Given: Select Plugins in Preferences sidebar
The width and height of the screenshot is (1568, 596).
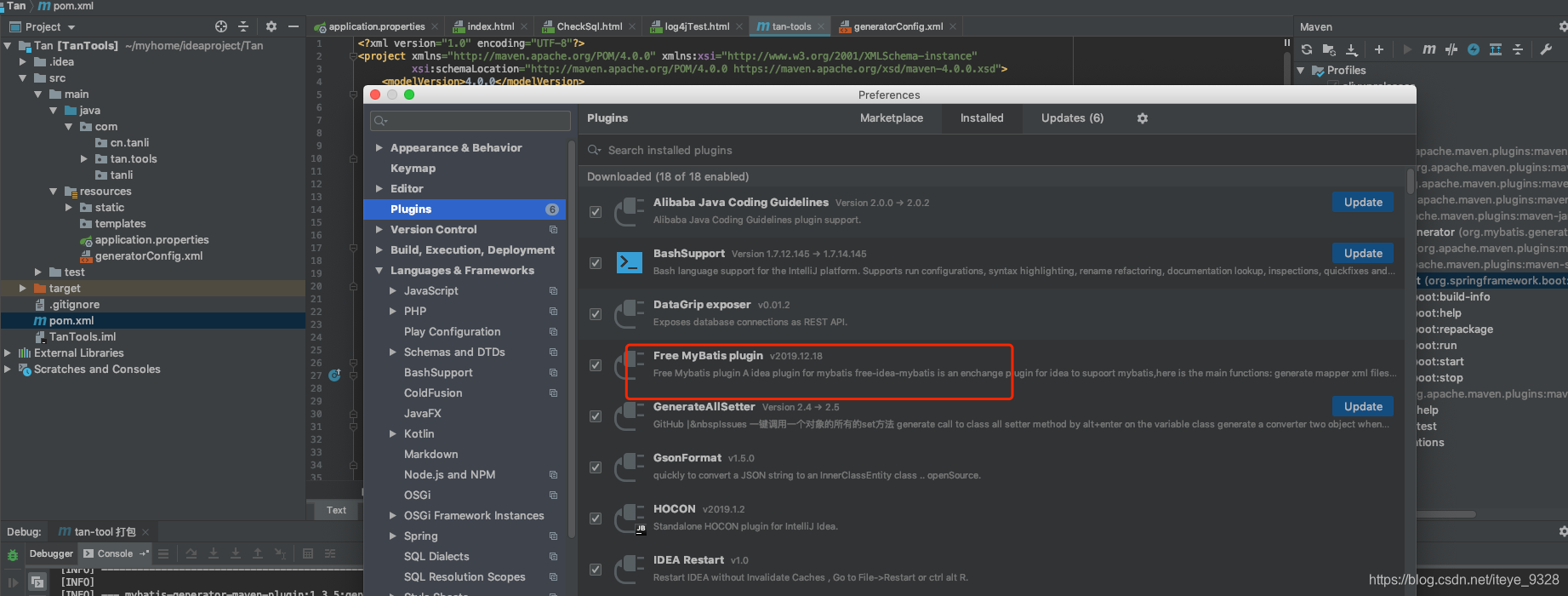Looking at the screenshot, I should [465, 209].
